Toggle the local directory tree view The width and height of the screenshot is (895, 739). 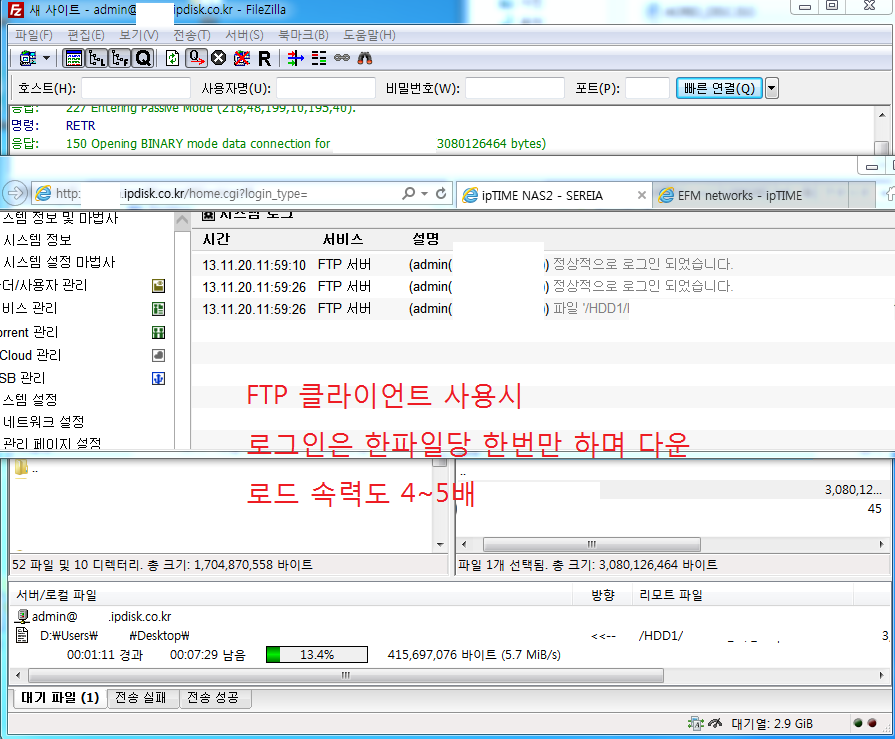[x=96, y=58]
